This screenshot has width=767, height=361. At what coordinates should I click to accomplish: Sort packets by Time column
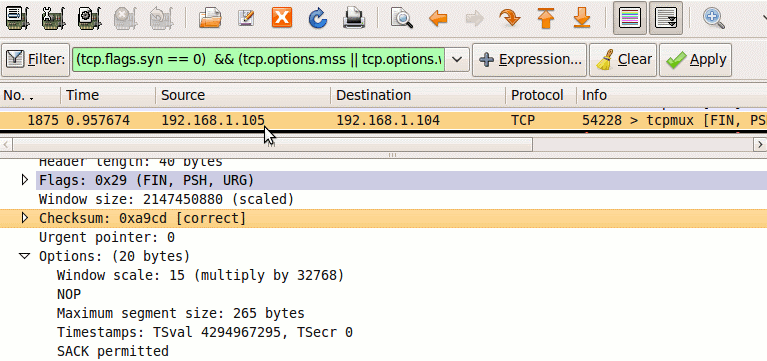point(108,95)
